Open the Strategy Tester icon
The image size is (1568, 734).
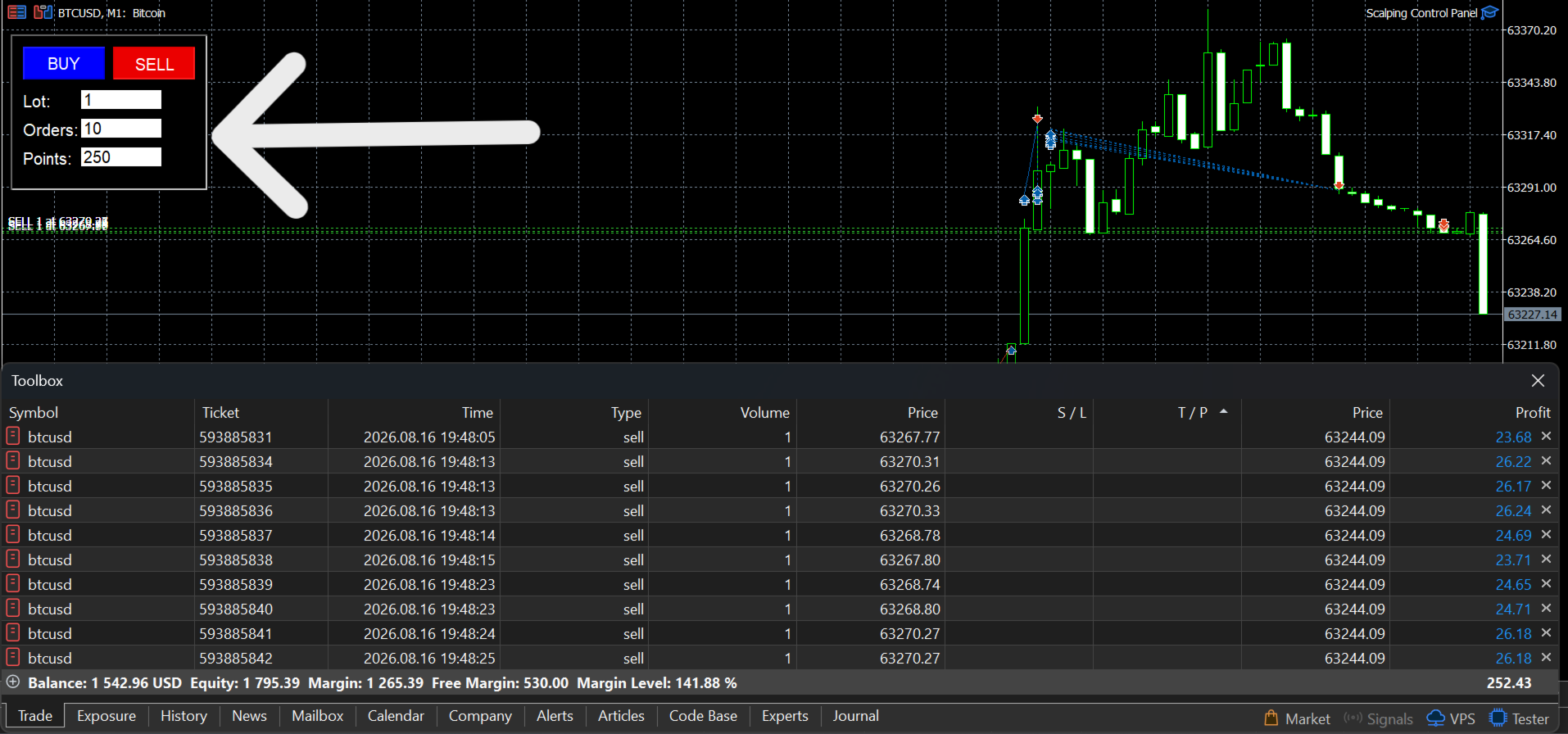1498,718
